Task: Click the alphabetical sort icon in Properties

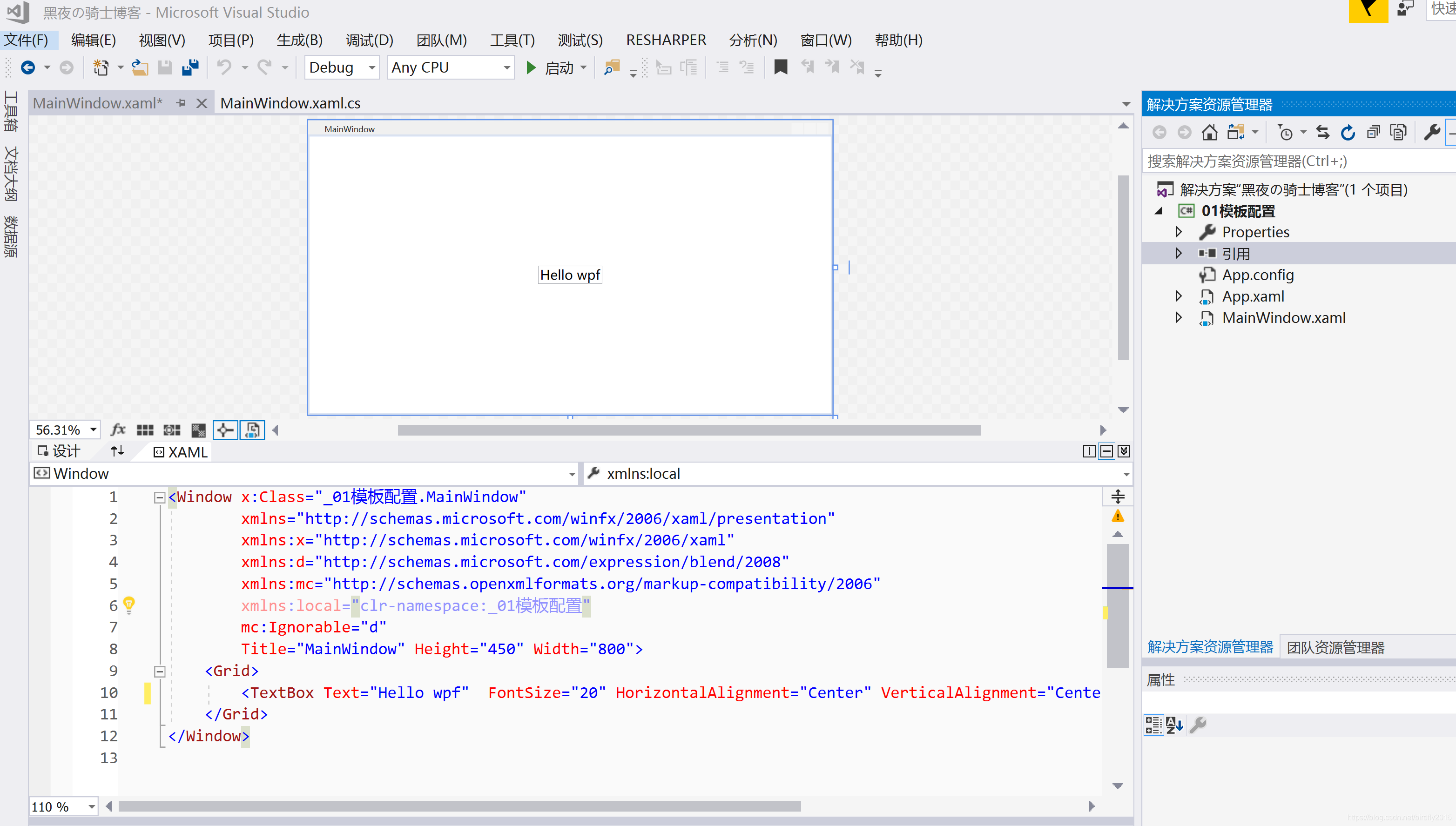Action: pos(1174,725)
